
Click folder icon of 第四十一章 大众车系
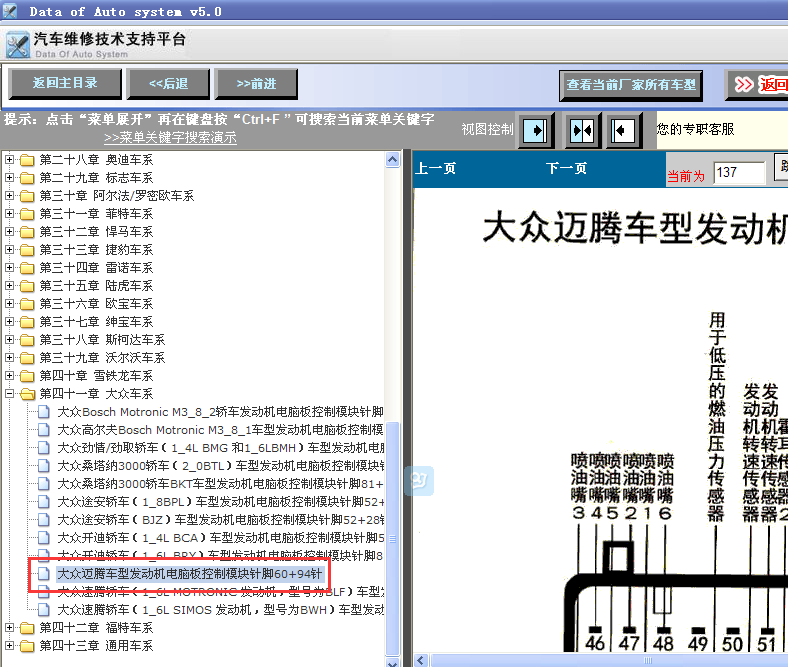[x=27, y=394]
